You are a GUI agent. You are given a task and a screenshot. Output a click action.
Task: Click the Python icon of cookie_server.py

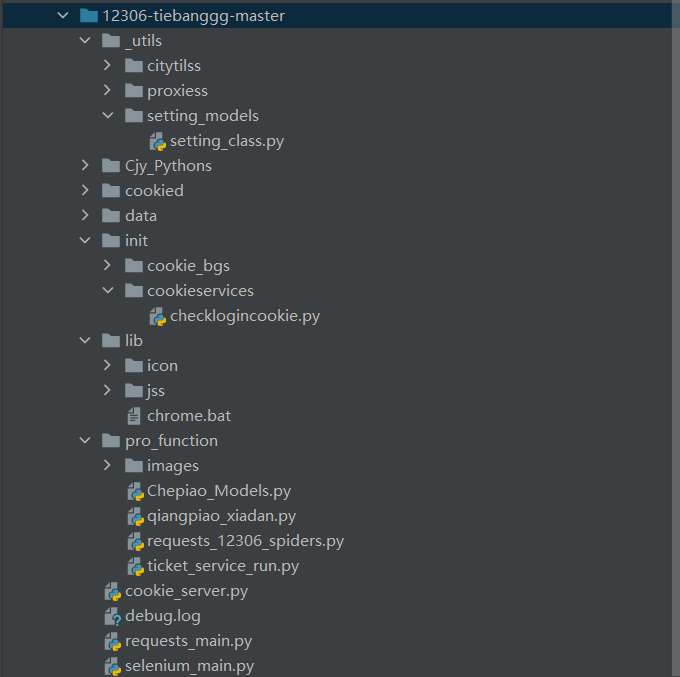click(x=113, y=592)
